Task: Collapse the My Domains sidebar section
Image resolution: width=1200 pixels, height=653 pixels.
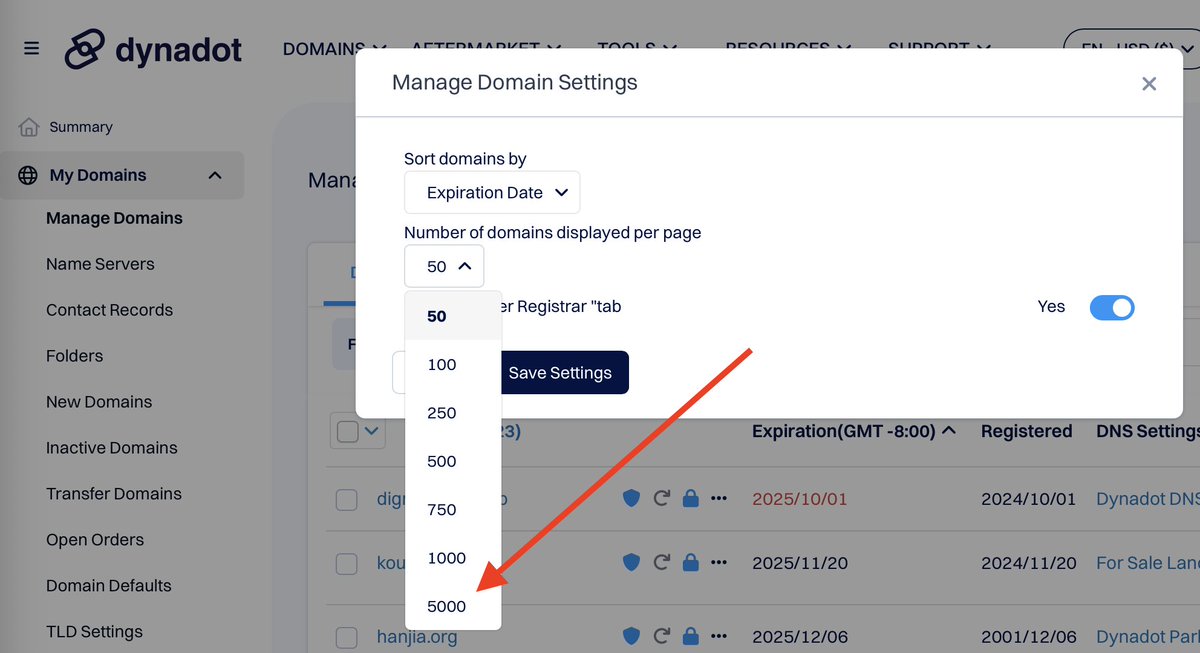Action: (x=215, y=175)
